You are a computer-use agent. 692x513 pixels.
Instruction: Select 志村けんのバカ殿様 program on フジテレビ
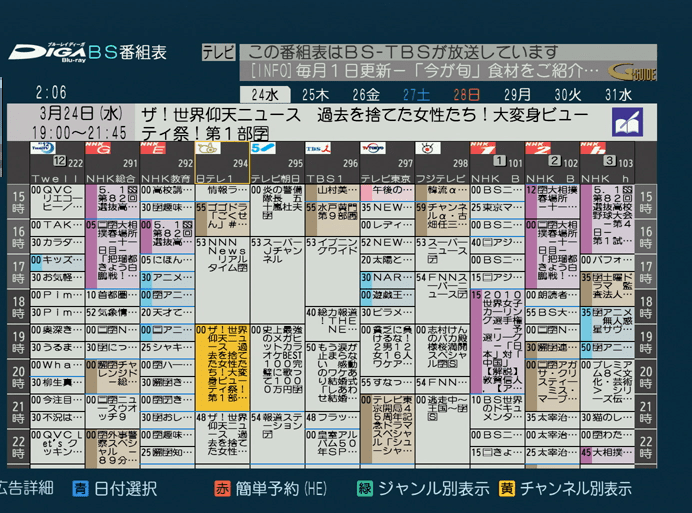442,351
